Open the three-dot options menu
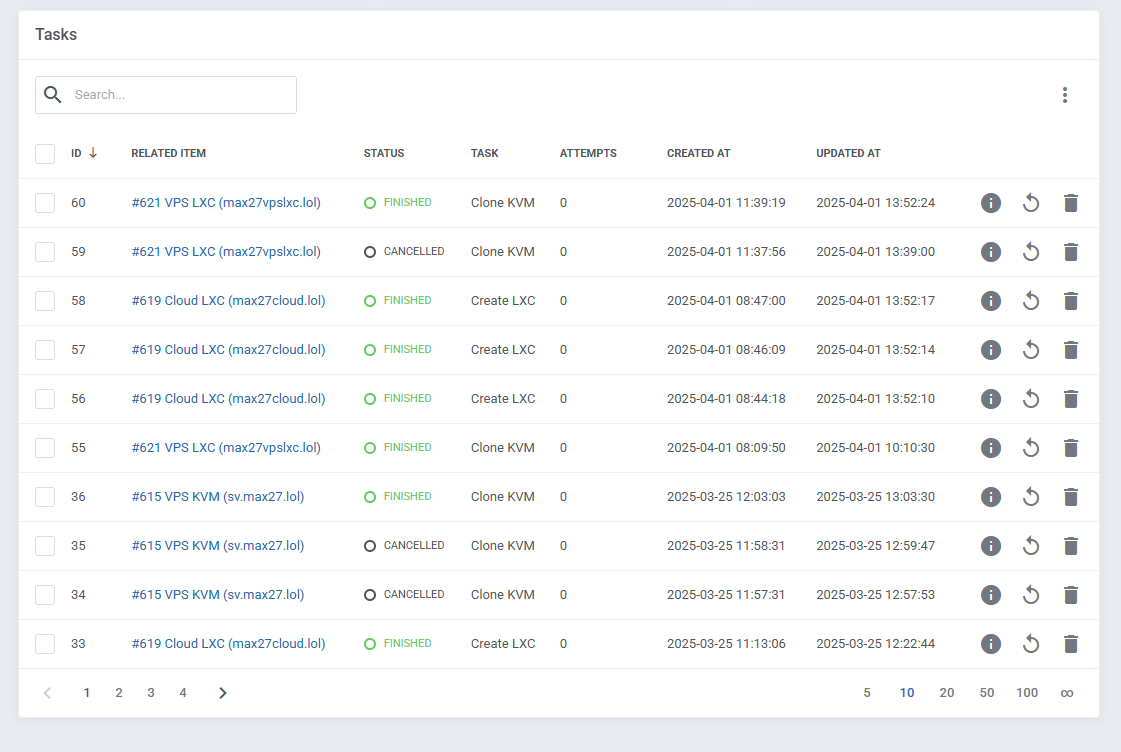 pyautogui.click(x=1065, y=95)
